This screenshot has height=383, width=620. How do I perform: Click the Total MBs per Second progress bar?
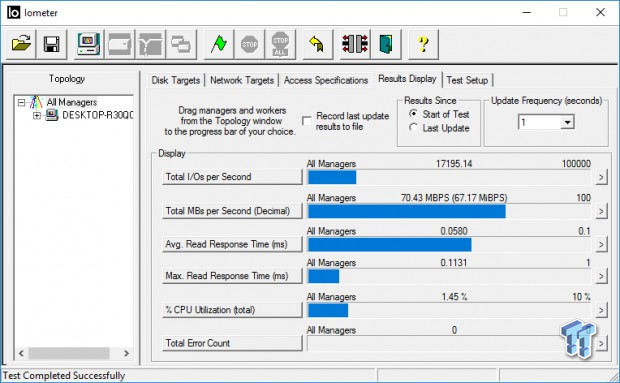pos(449,211)
